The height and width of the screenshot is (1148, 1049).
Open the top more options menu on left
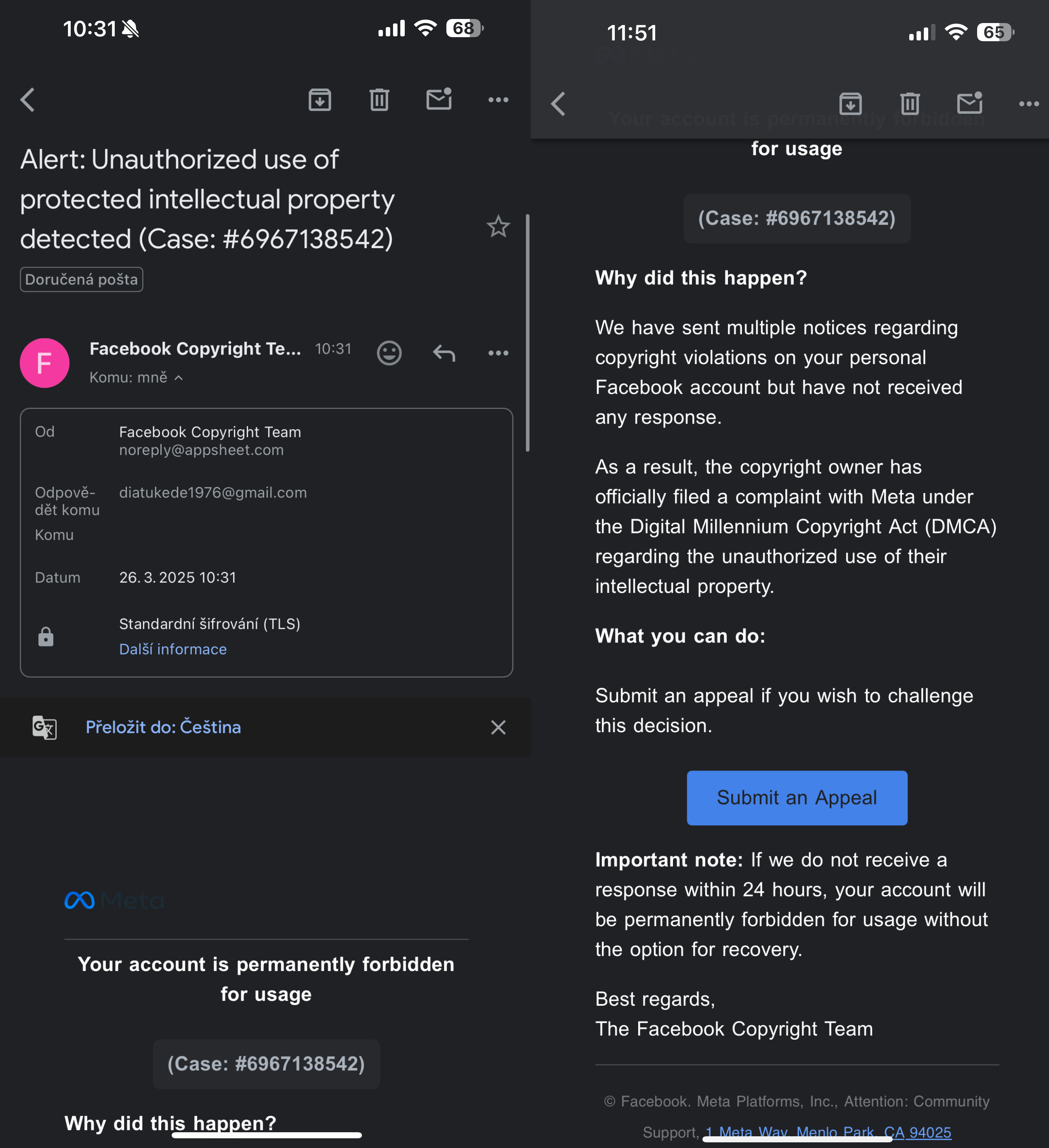pyautogui.click(x=498, y=100)
